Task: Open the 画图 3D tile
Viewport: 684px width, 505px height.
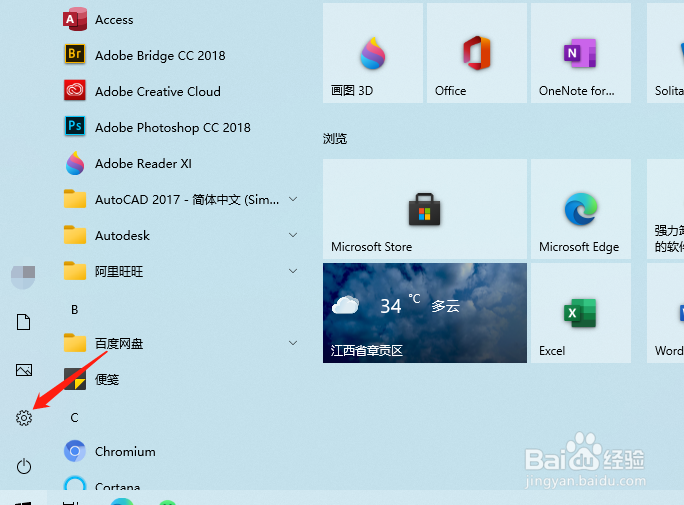Action: pyautogui.click(x=373, y=53)
